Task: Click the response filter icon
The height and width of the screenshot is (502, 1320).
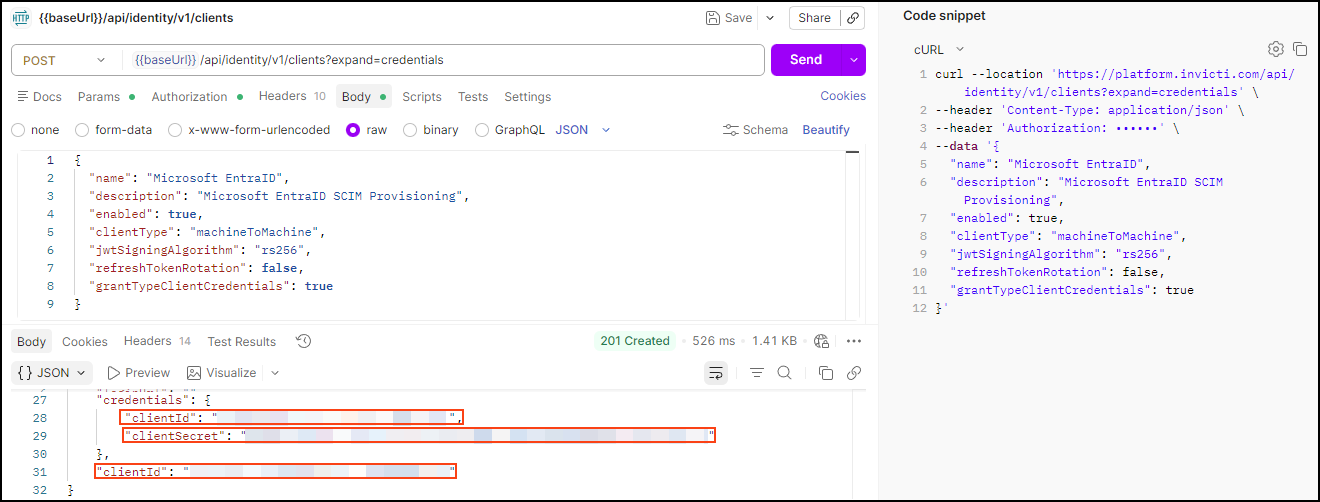Action: click(x=757, y=373)
